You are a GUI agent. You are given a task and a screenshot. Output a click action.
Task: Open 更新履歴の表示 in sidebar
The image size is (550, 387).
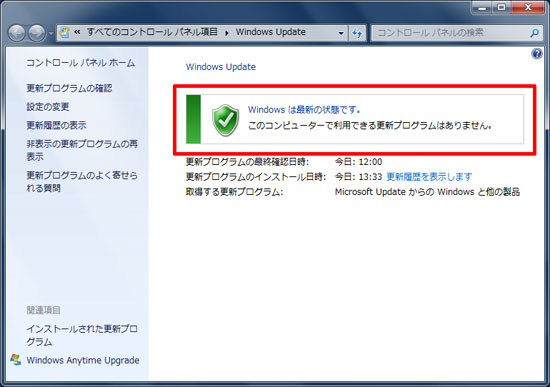(x=56, y=125)
